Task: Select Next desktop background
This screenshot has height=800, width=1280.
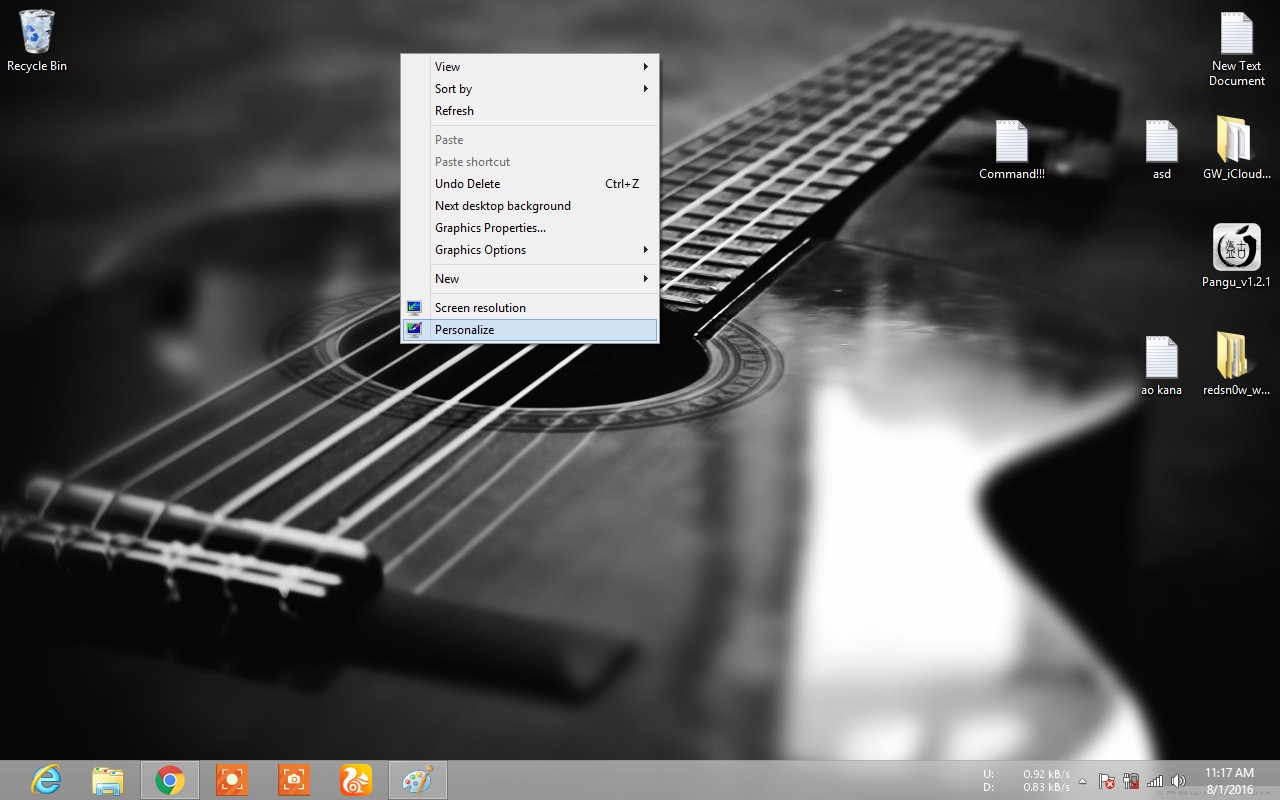Action: [x=502, y=205]
